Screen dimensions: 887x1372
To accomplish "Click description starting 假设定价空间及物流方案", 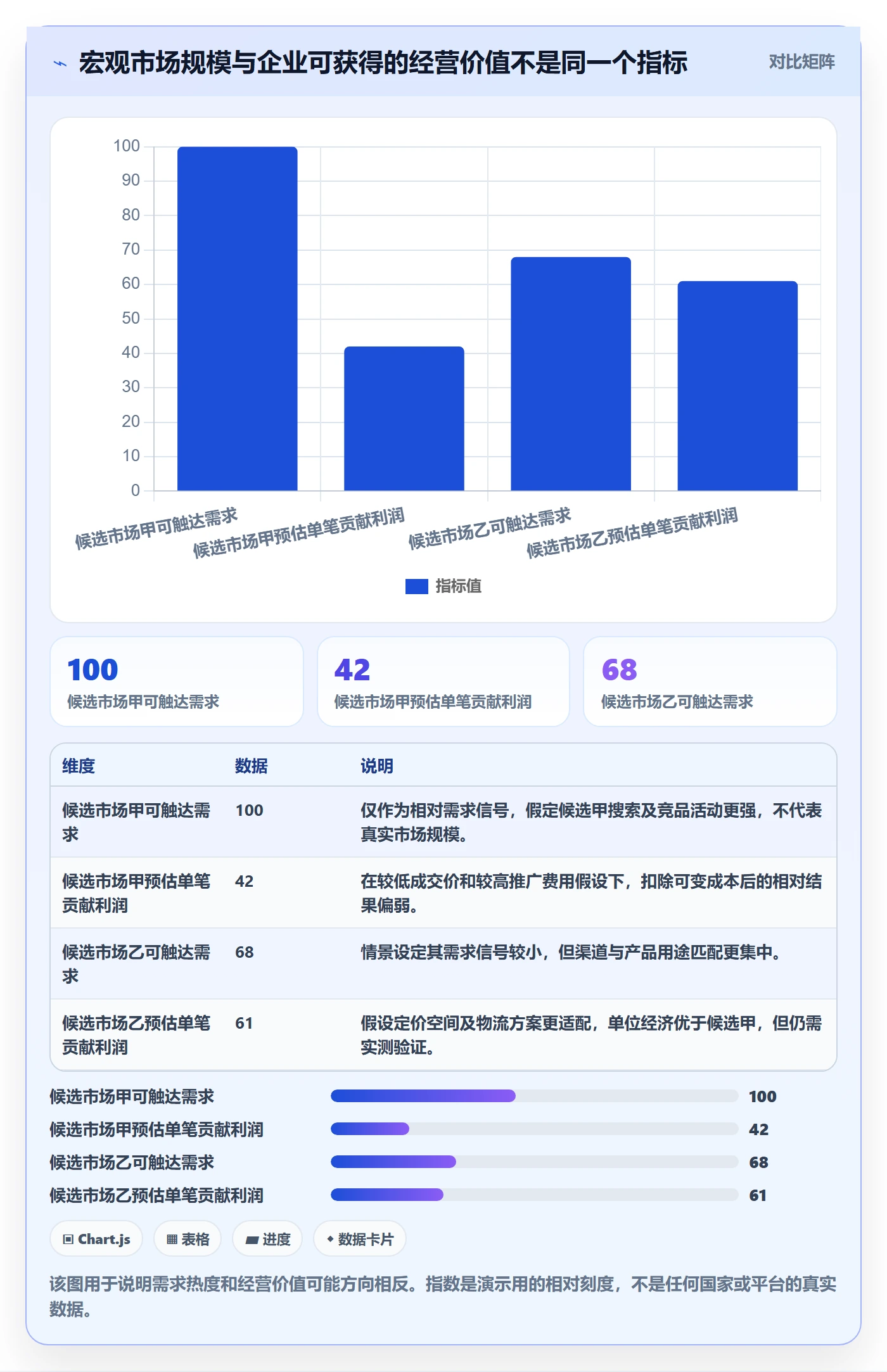I will click(x=591, y=1035).
